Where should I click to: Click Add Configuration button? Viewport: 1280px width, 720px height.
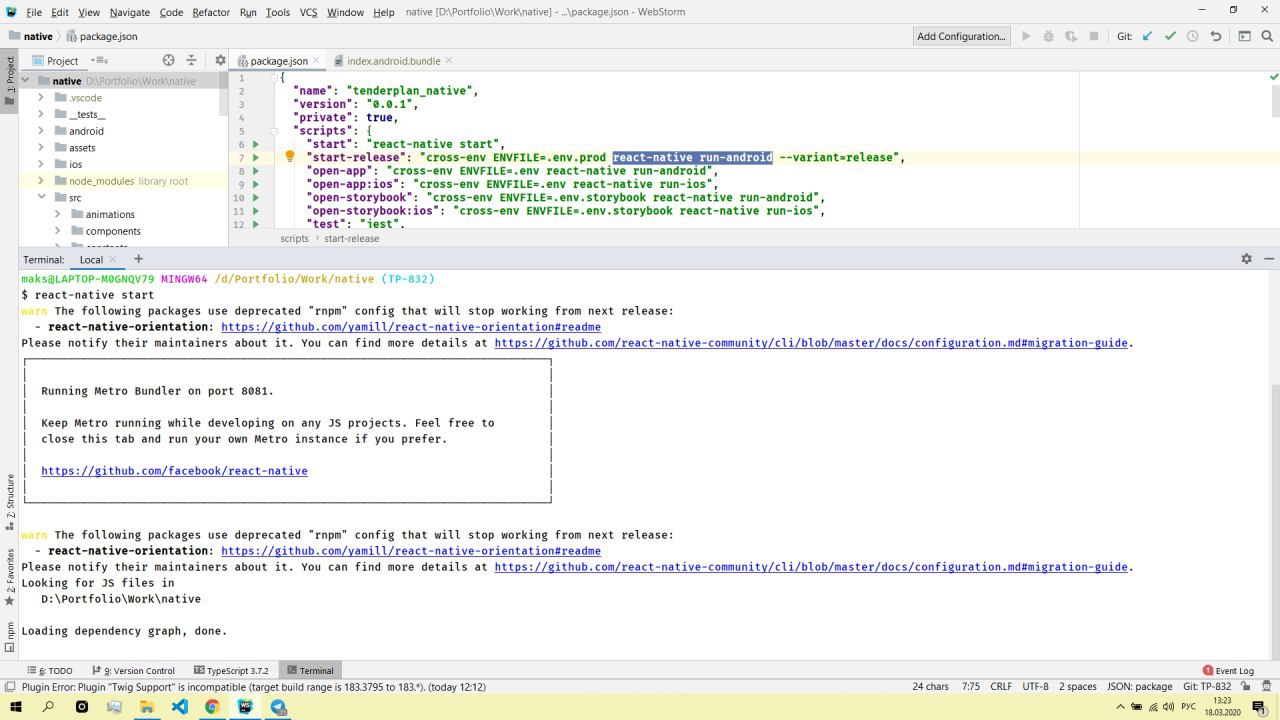[961, 36]
